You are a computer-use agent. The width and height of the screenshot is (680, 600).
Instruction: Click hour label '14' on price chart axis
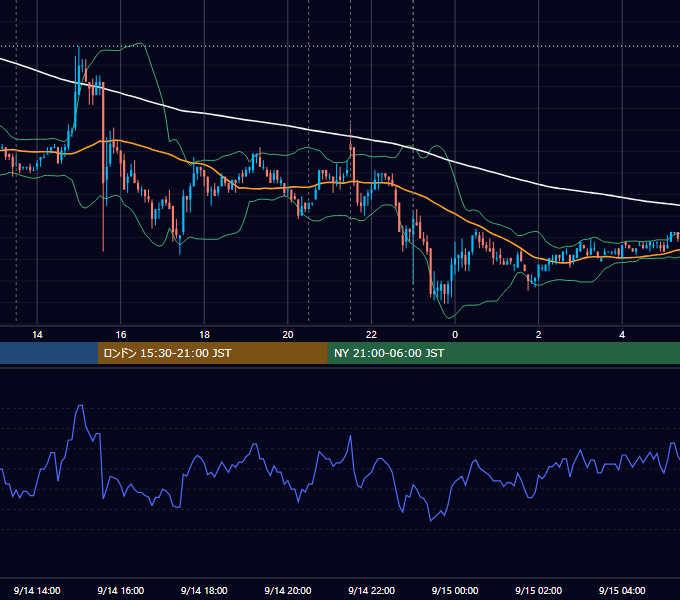(37, 334)
